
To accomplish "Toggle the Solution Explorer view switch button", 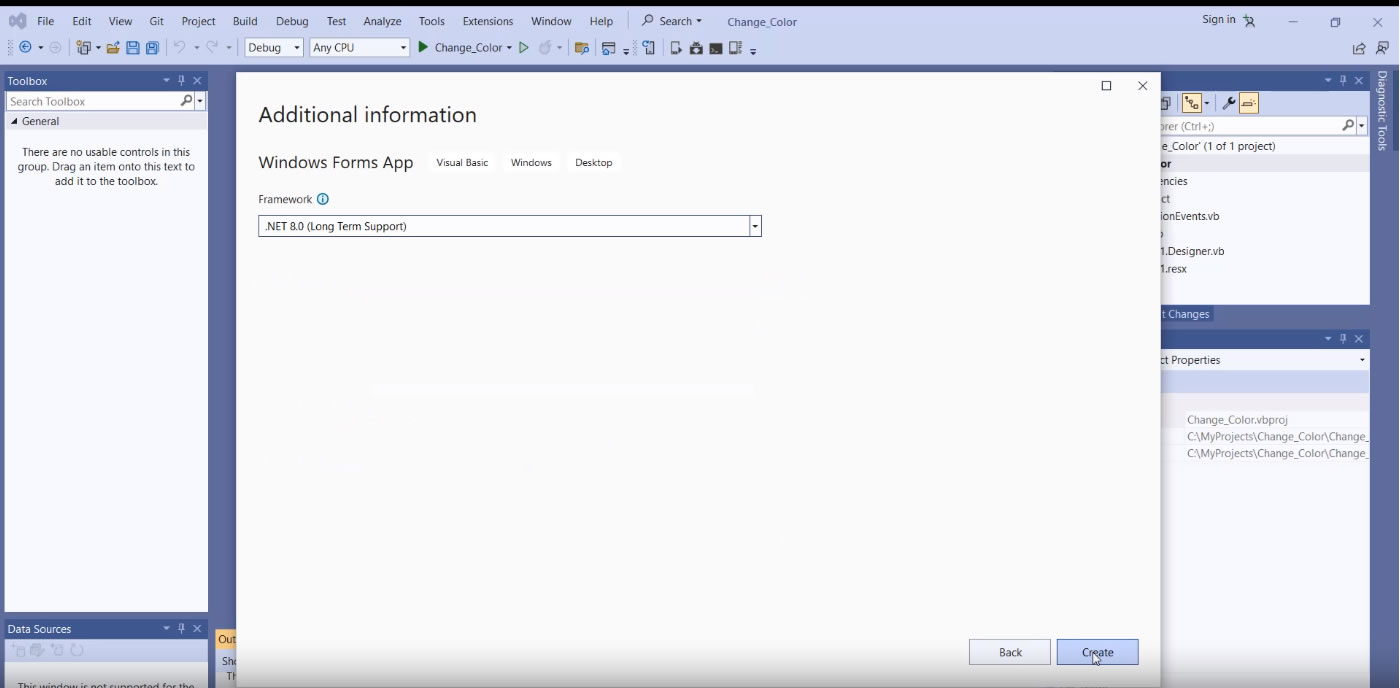I will click(1191, 103).
